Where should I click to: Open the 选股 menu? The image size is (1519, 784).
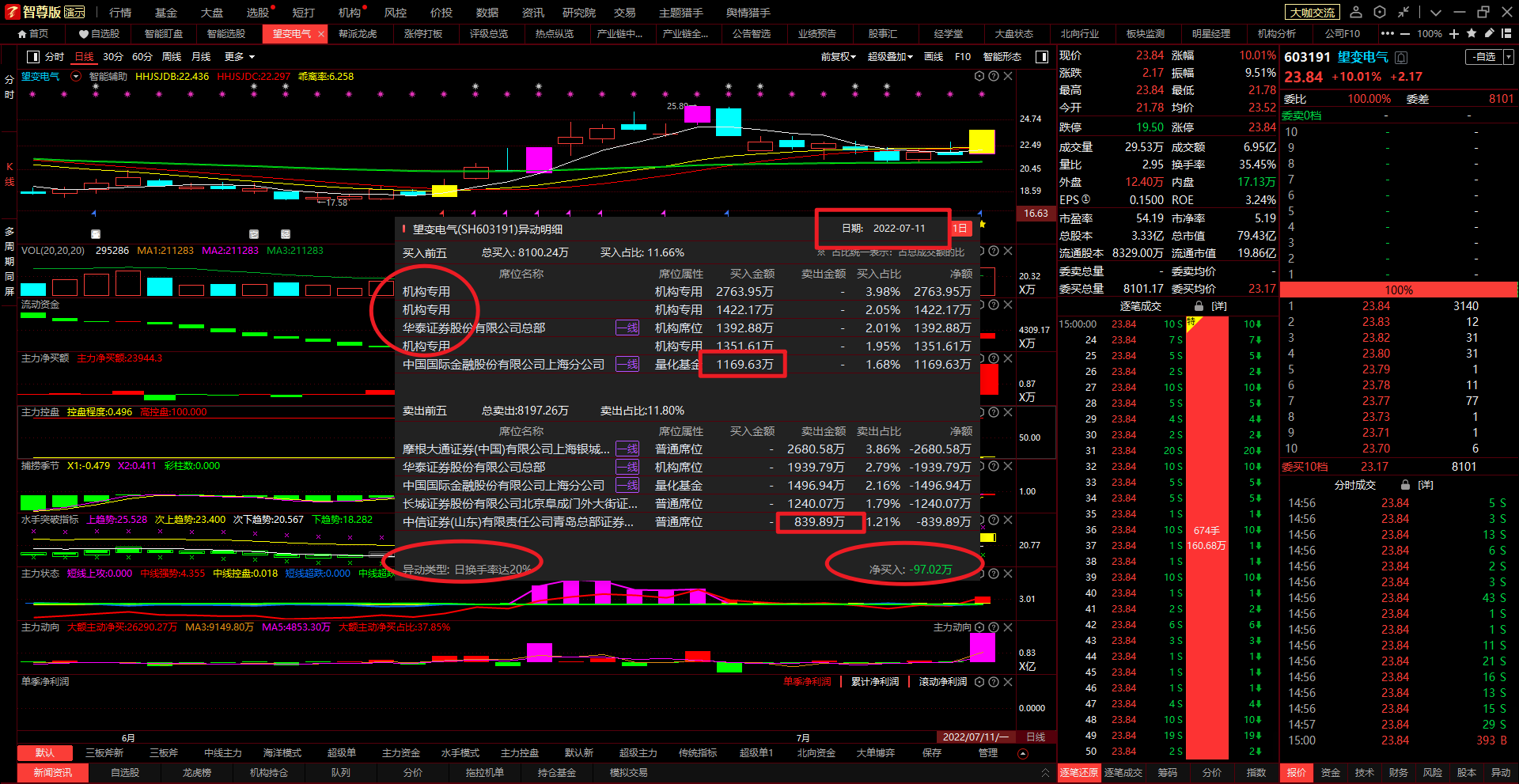click(x=258, y=12)
